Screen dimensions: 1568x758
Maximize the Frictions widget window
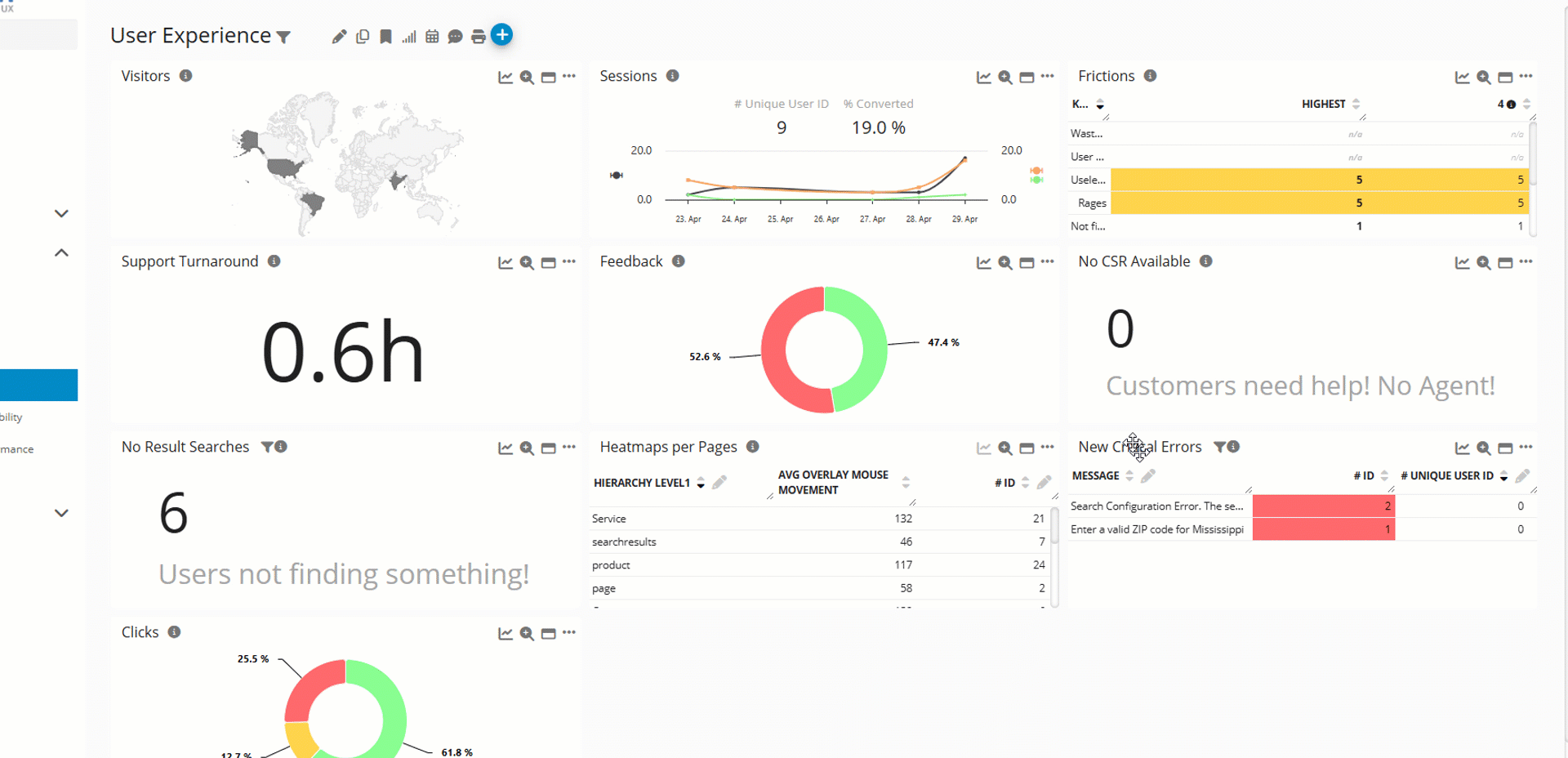pos(1505,78)
